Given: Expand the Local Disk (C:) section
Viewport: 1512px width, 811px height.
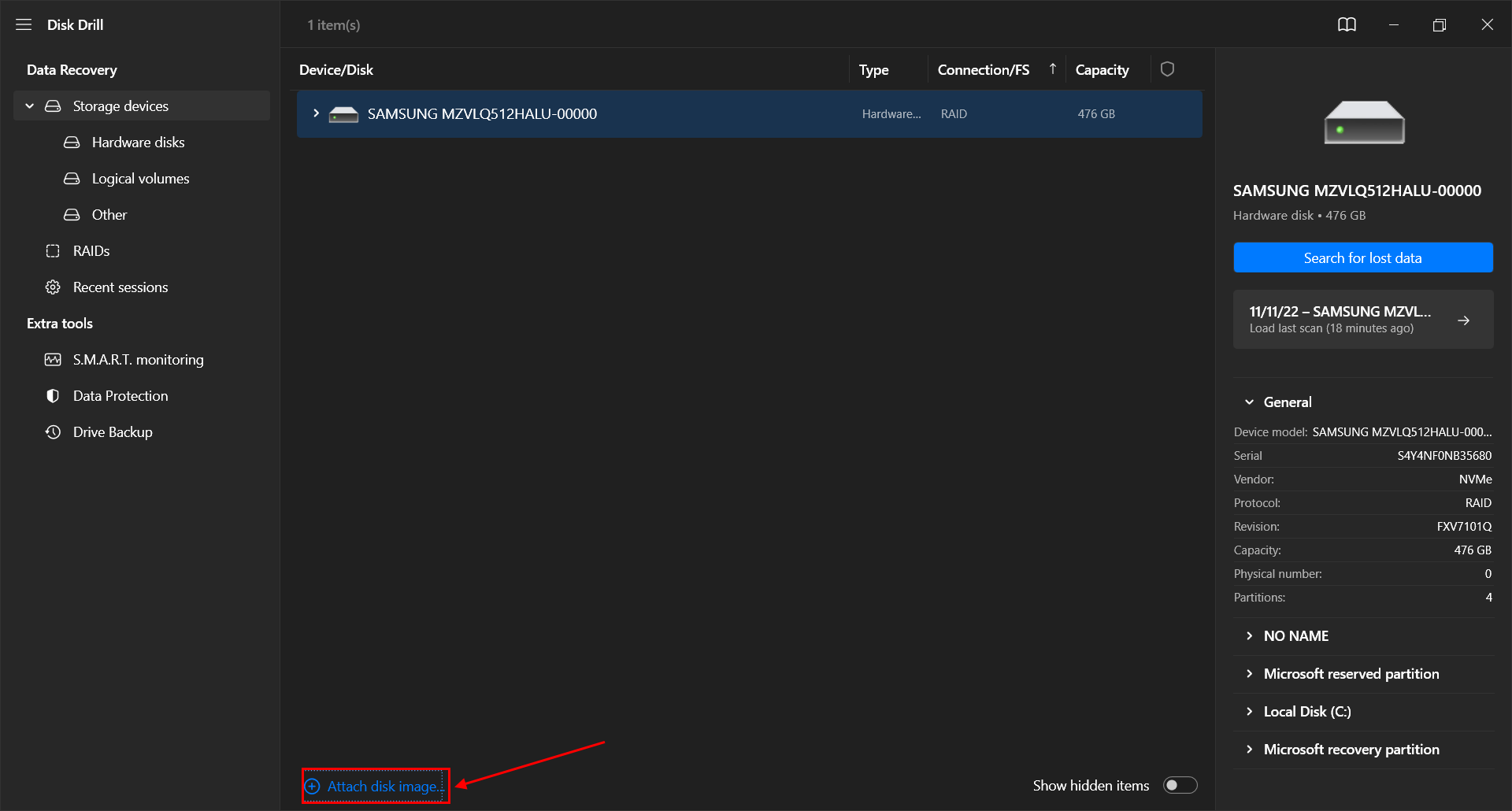Looking at the screenshot, I should point(1249,711).
